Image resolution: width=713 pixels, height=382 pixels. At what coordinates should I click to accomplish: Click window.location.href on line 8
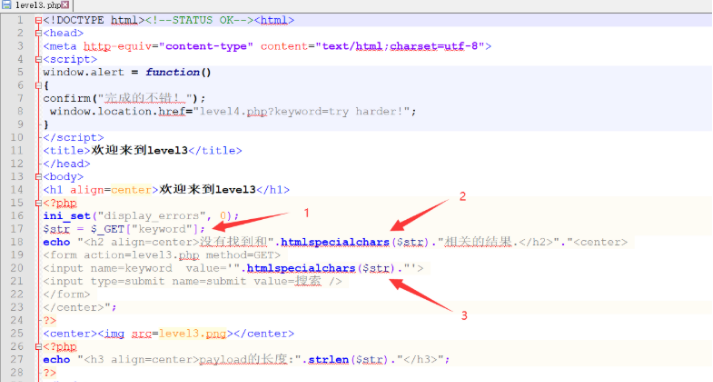[118, 112]
